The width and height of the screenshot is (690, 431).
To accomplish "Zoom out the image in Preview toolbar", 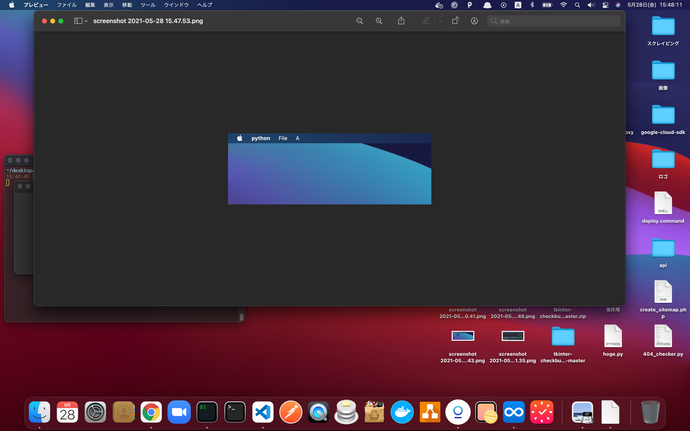I will [360, 21].
